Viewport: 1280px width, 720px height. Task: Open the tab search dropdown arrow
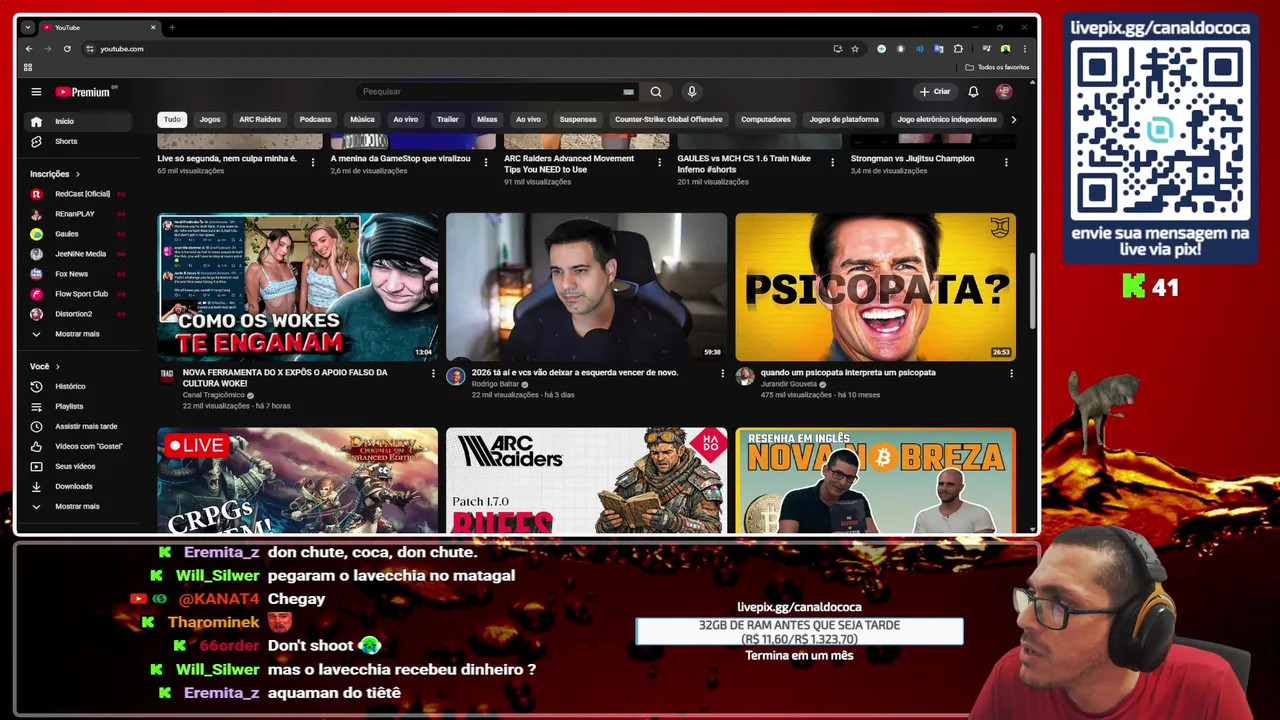(x=27, y=27)
